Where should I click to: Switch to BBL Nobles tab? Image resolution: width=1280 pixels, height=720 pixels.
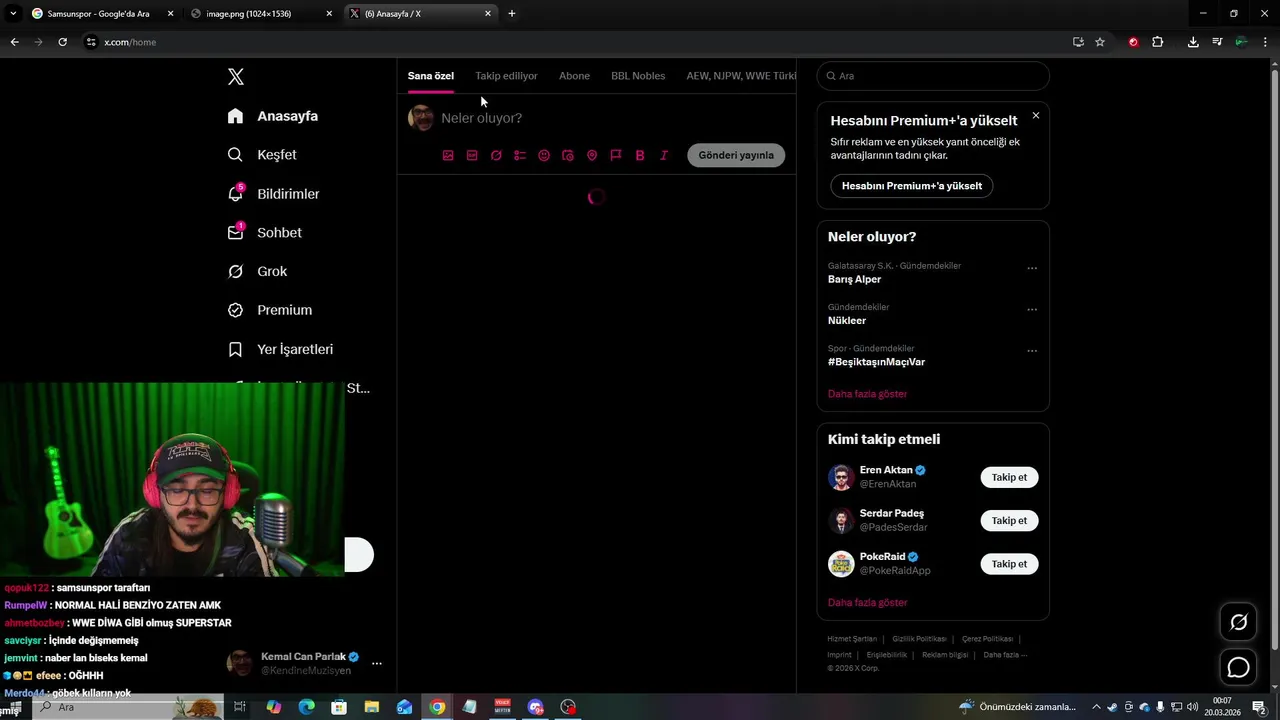tap(638, 76)
